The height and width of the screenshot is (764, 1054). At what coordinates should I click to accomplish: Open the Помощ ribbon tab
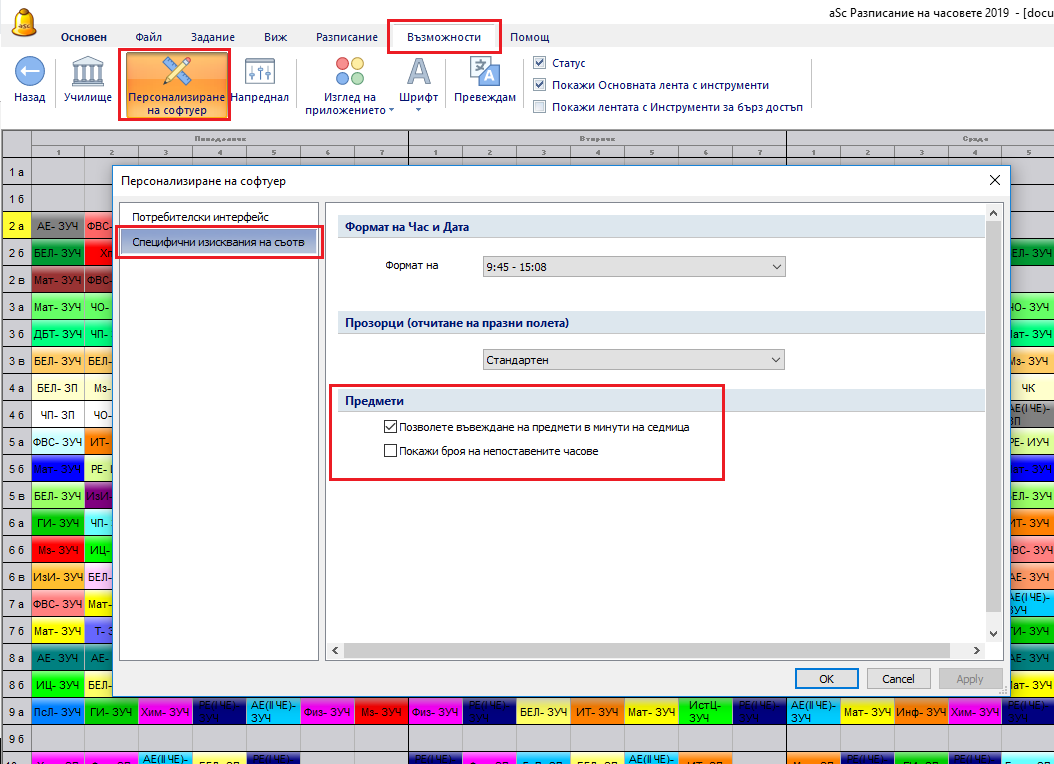(529, 37)
